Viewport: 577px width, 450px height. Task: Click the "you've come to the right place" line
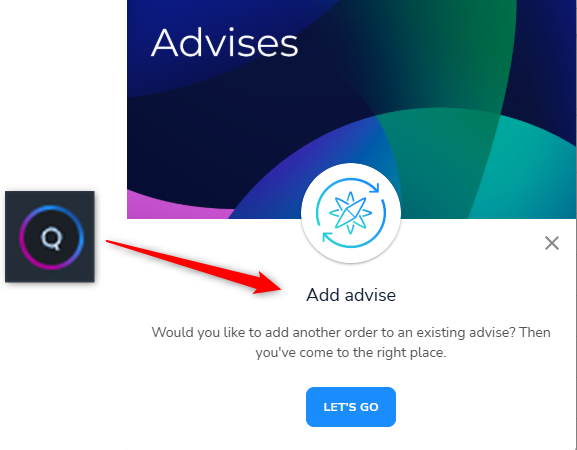pyautogui.click(x=351, y=352)
